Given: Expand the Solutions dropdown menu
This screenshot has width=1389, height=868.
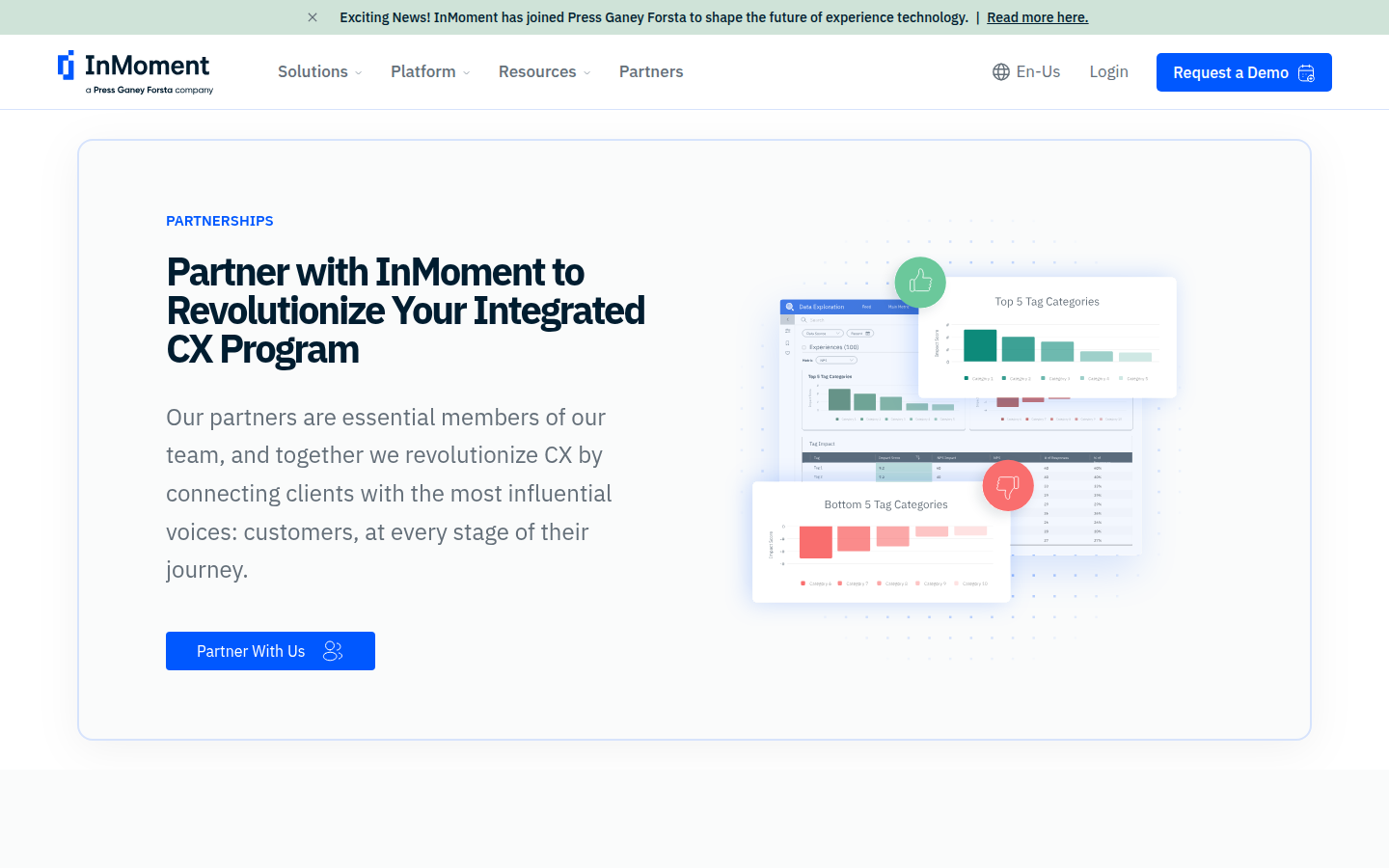Looking at the screenshot, I should [x=319, y=72].
